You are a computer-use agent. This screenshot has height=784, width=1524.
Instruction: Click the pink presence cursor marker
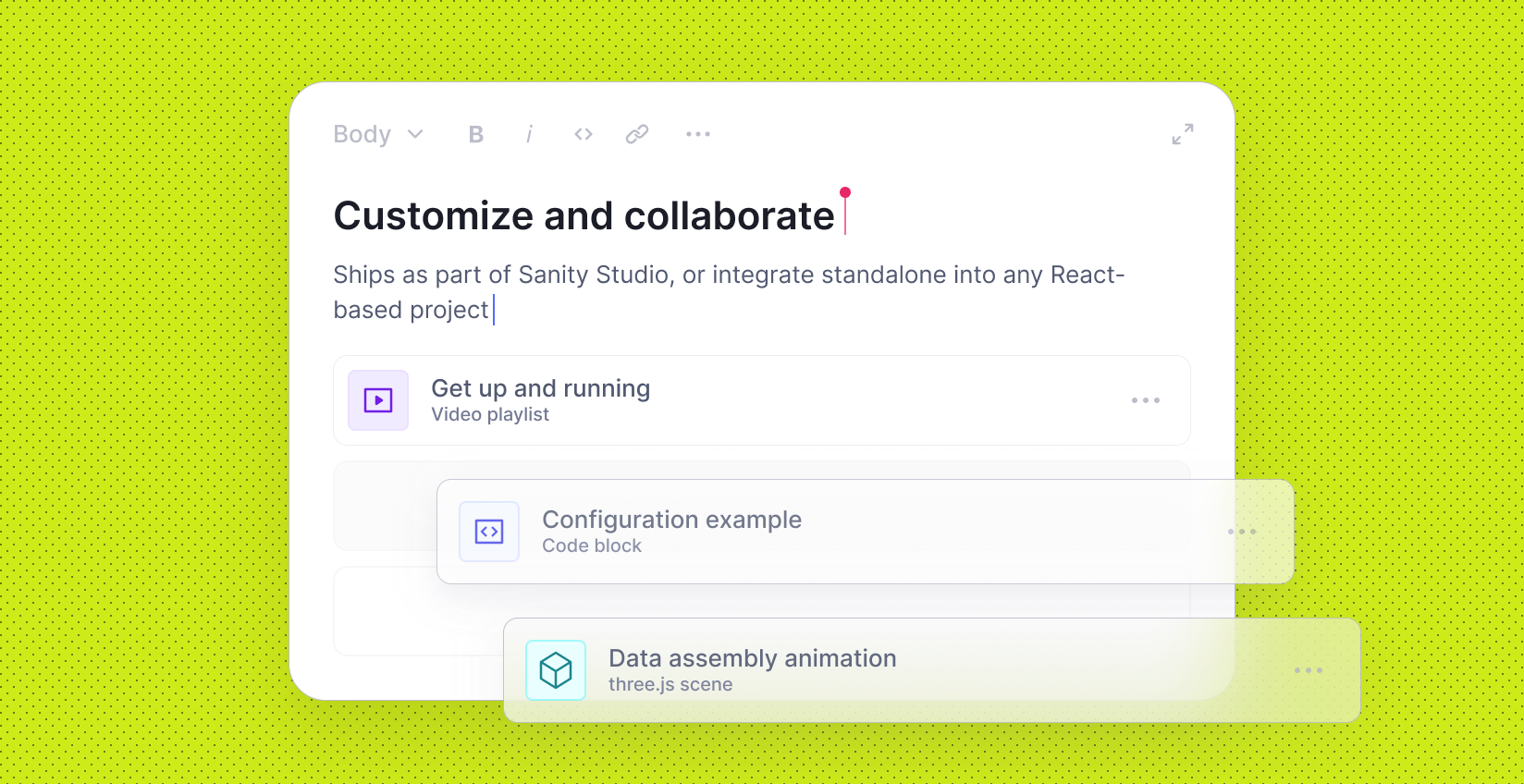point(844,191)
